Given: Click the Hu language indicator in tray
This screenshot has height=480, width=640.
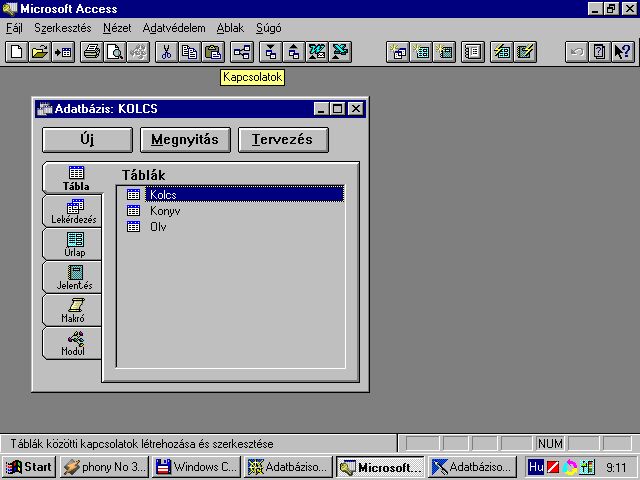Looking at the screenshot, I should [536, 467].
